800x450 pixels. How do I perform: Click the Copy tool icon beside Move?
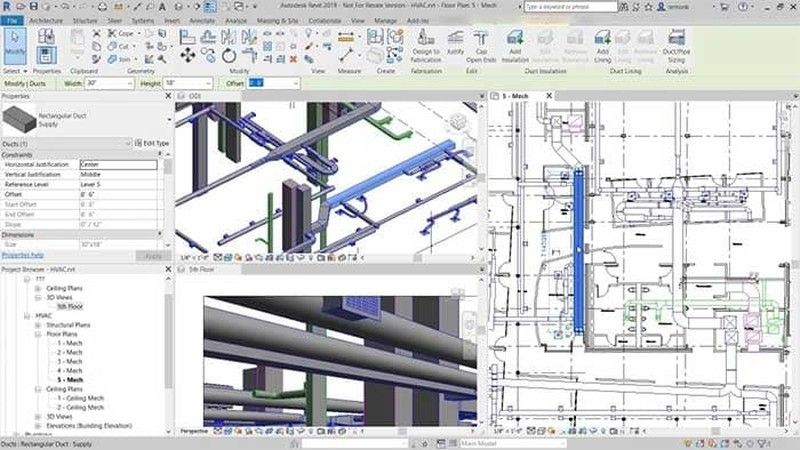tap(208, 55)
